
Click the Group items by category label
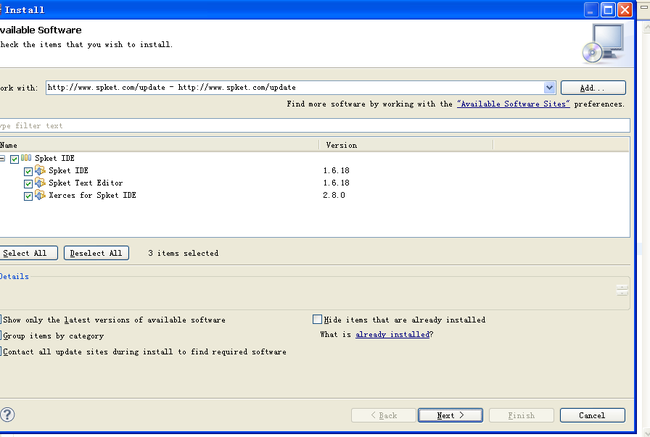coord(53,336)
